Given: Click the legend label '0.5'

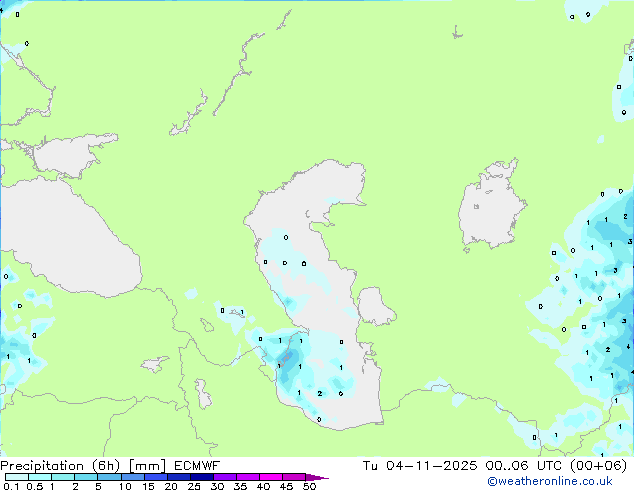Looking at the screenshot, I should 35,486.
